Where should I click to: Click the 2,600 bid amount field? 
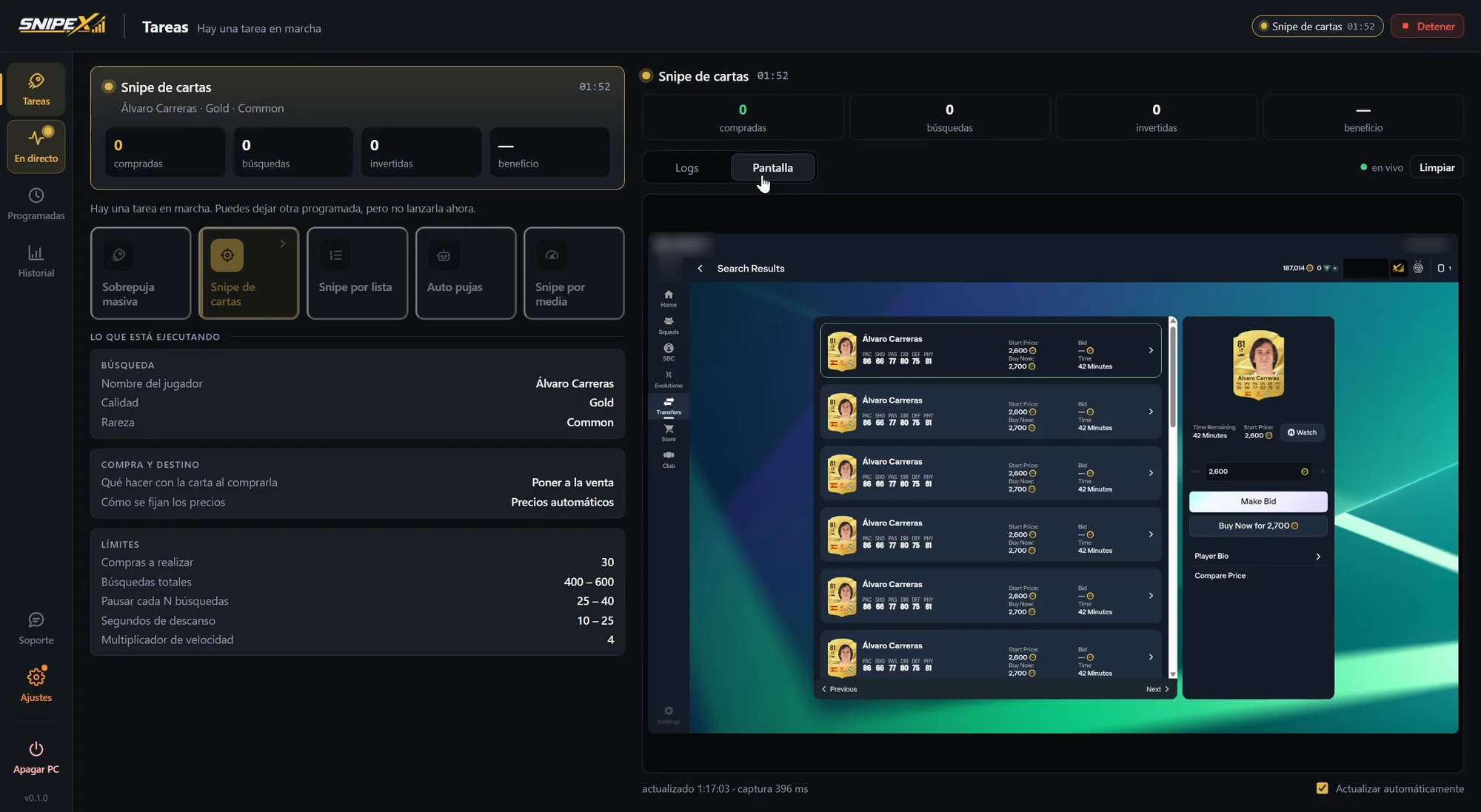coord(1258,472)
